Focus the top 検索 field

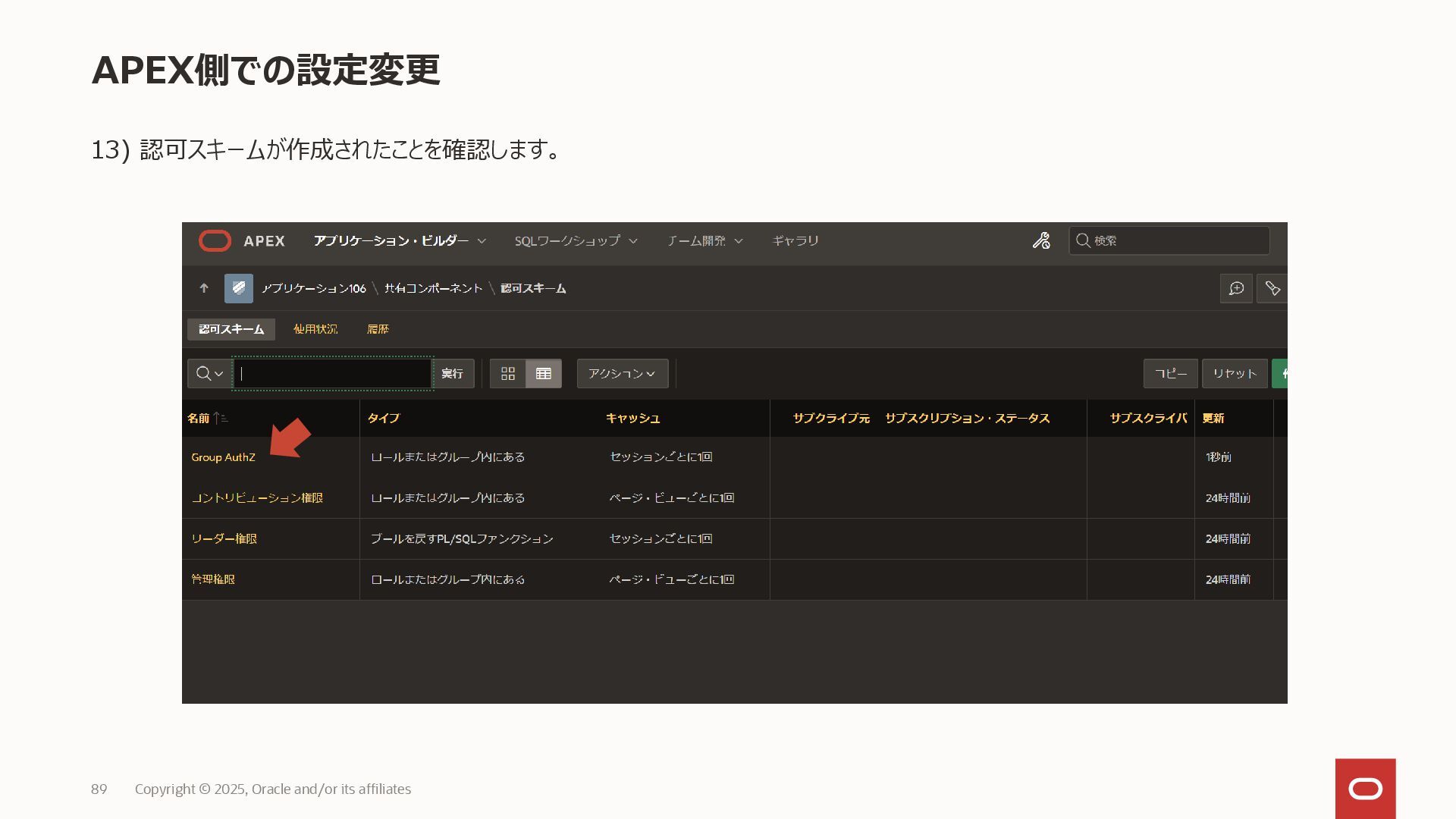(x=1169, y=240)
